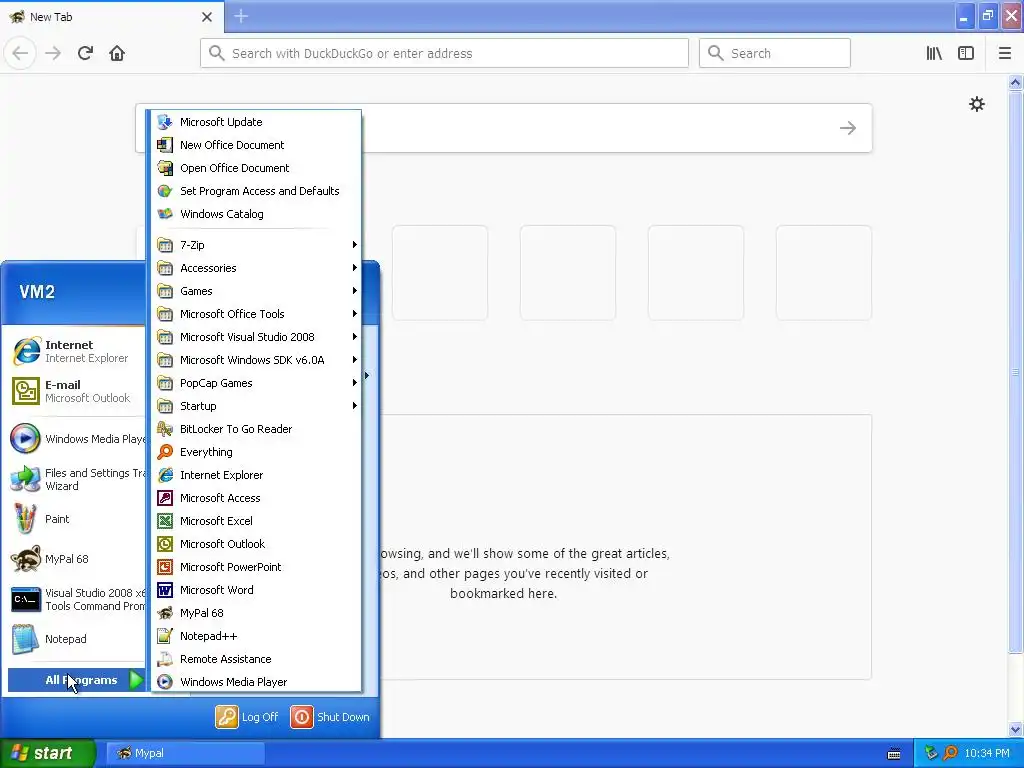The image size is (1024, 768).
Task: Open MyPal 68 from start menu left pane
Action: [76, 559]
